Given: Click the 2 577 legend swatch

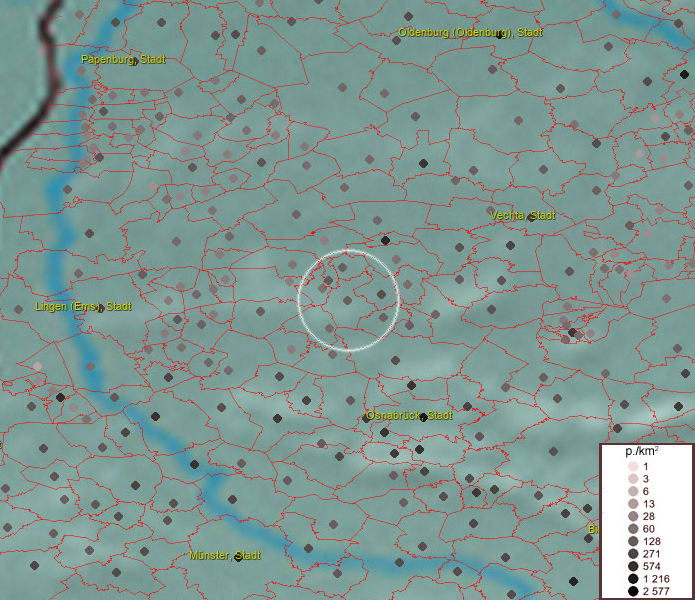Looking at the screenshot, I should coord(633,593).
